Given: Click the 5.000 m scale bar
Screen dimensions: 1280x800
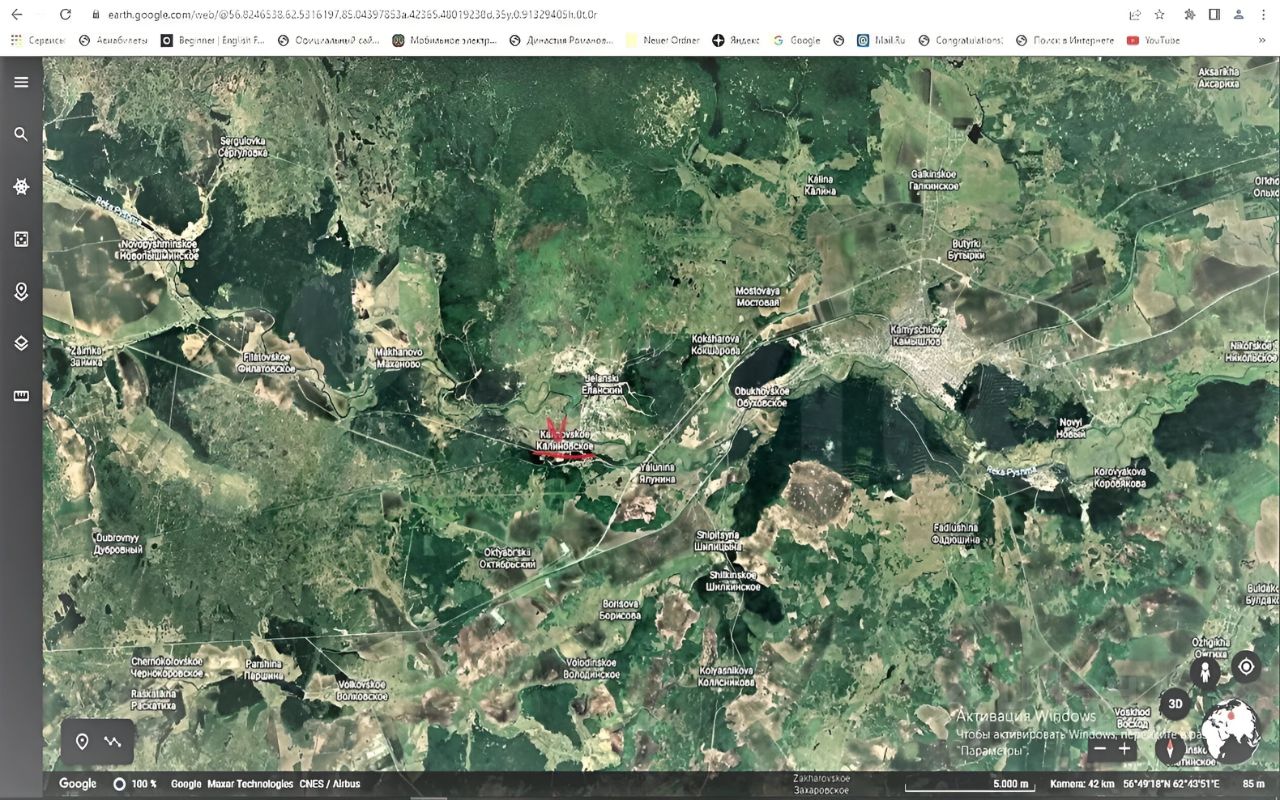Looking at the screenshot, I should coord(968,785).
